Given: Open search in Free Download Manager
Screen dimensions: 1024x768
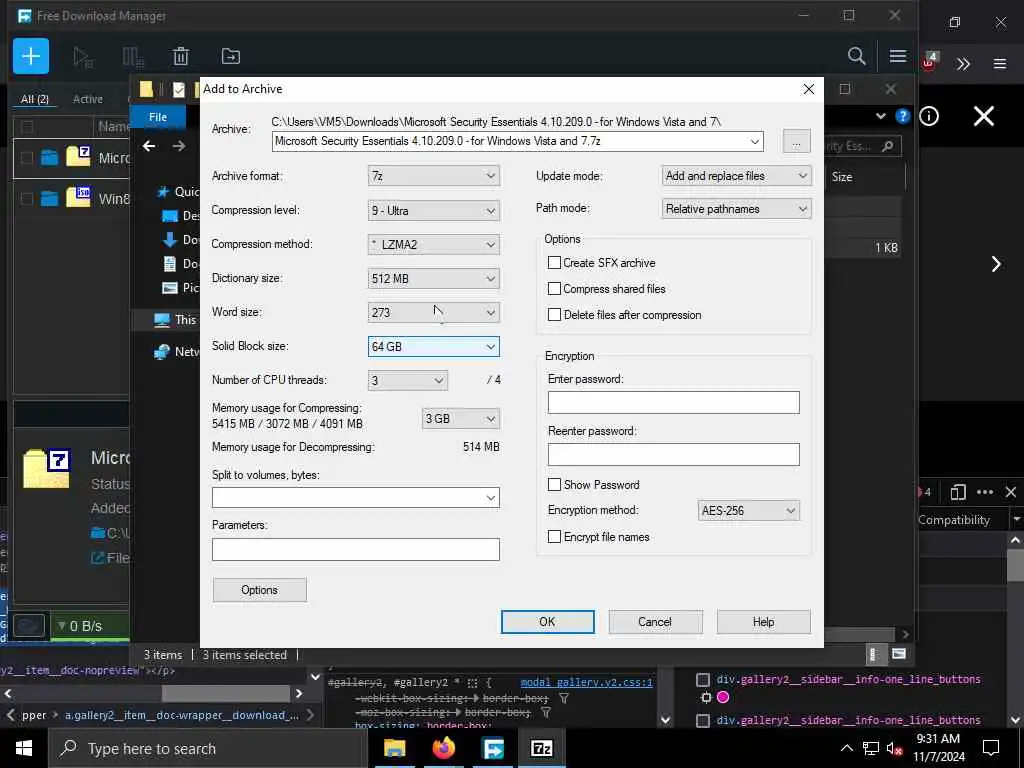Looking at the screenshot, I should pos(856,56).
